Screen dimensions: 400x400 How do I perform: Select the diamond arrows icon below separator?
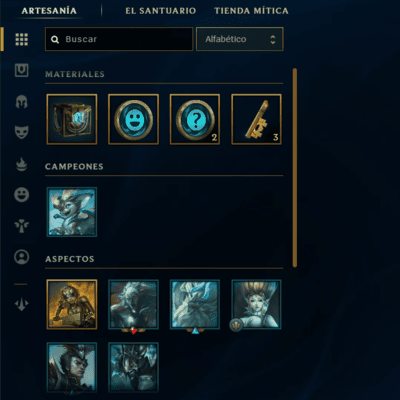pyautogui.click(x=22, y=304)
